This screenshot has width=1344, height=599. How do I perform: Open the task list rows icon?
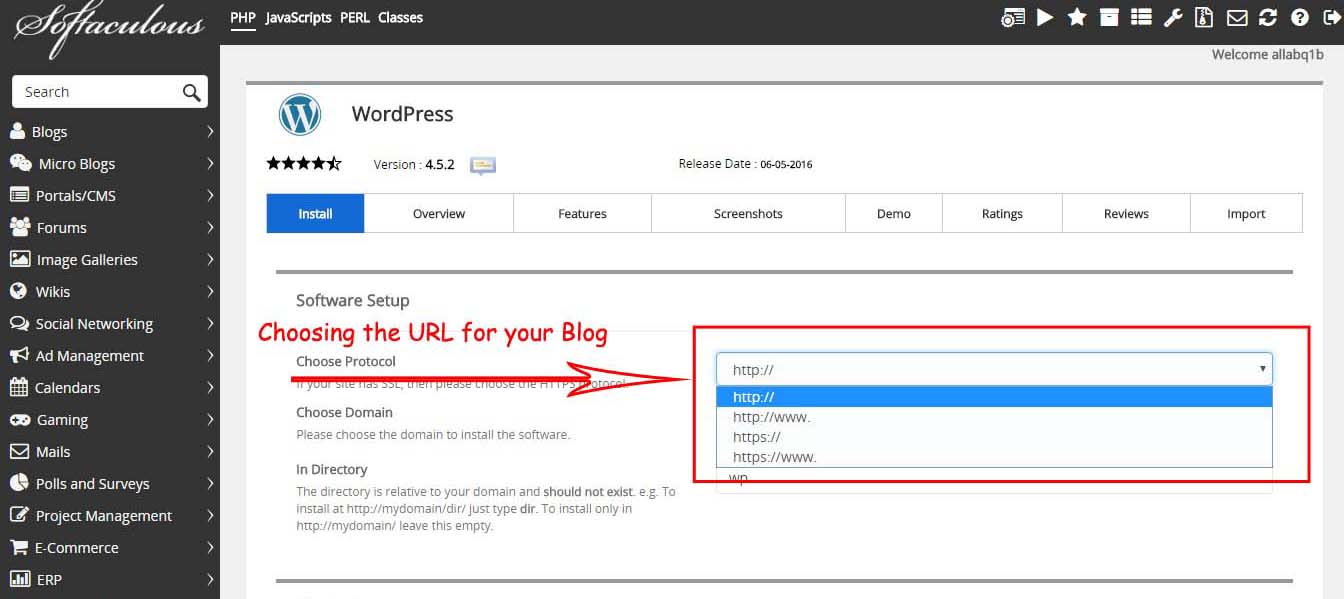click(x=1141, y=17)
